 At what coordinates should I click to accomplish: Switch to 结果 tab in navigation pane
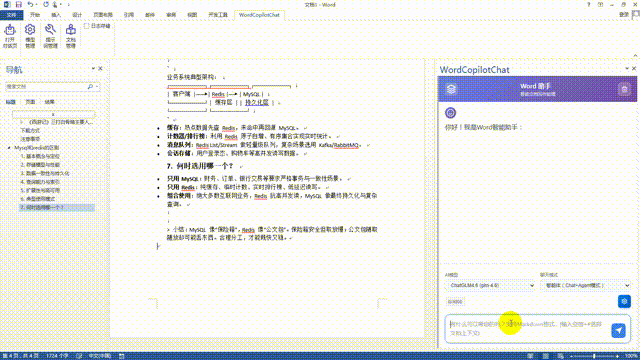(x=49, y=102)
